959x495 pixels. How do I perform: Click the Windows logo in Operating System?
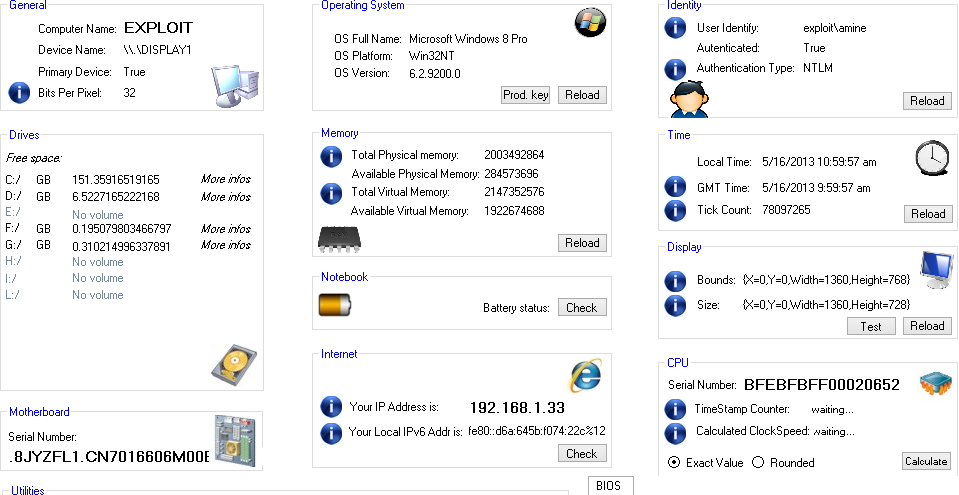pos(590,23)
